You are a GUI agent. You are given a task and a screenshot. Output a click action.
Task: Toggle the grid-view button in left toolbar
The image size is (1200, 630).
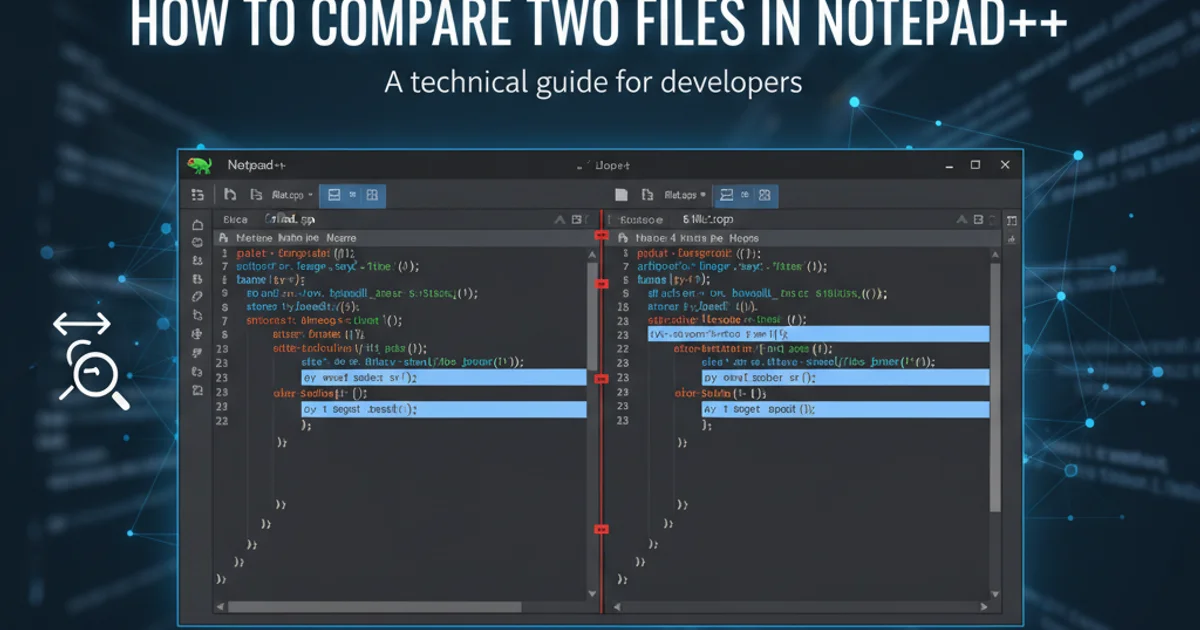371,195
